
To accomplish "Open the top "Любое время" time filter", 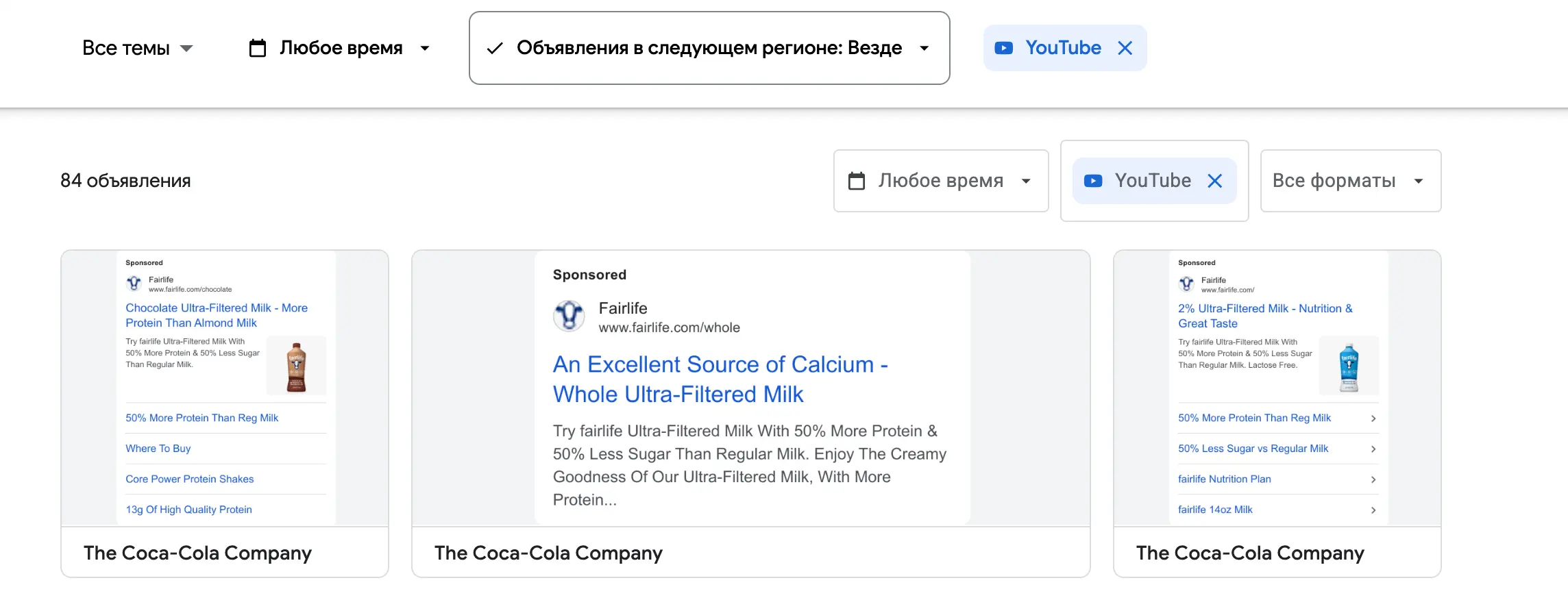I will [341, 47].
